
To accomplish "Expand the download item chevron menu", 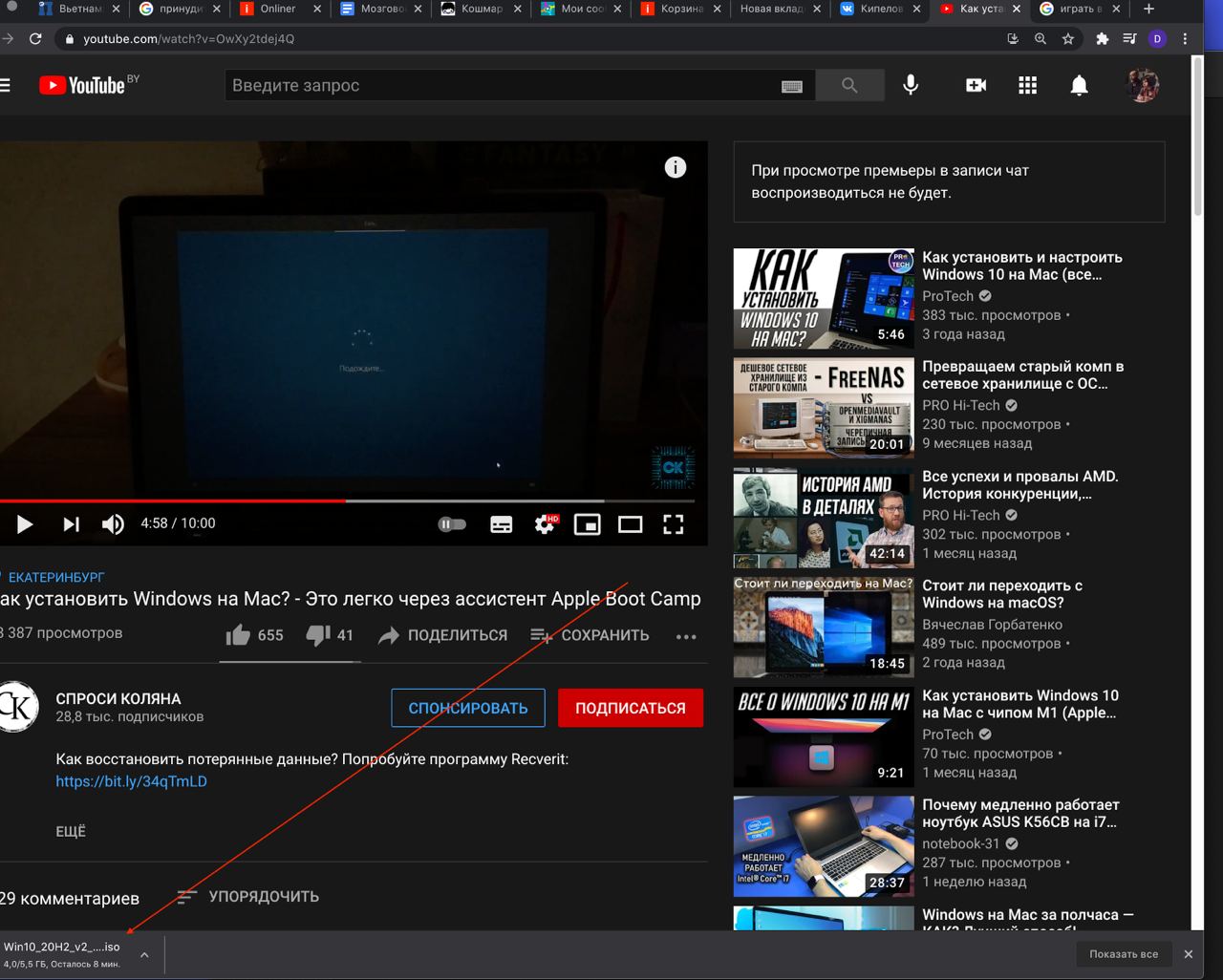I will click(144, 954).
